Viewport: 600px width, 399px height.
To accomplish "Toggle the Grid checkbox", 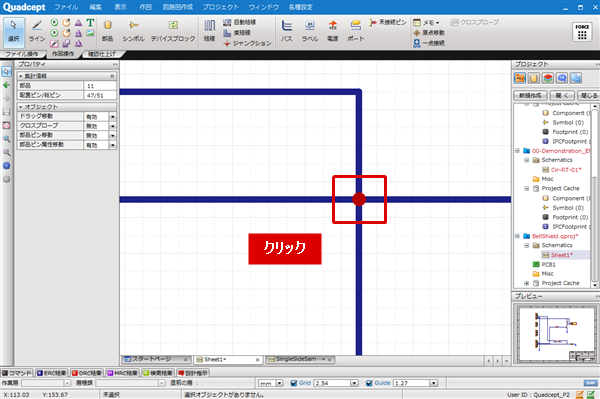I will 294,383.
